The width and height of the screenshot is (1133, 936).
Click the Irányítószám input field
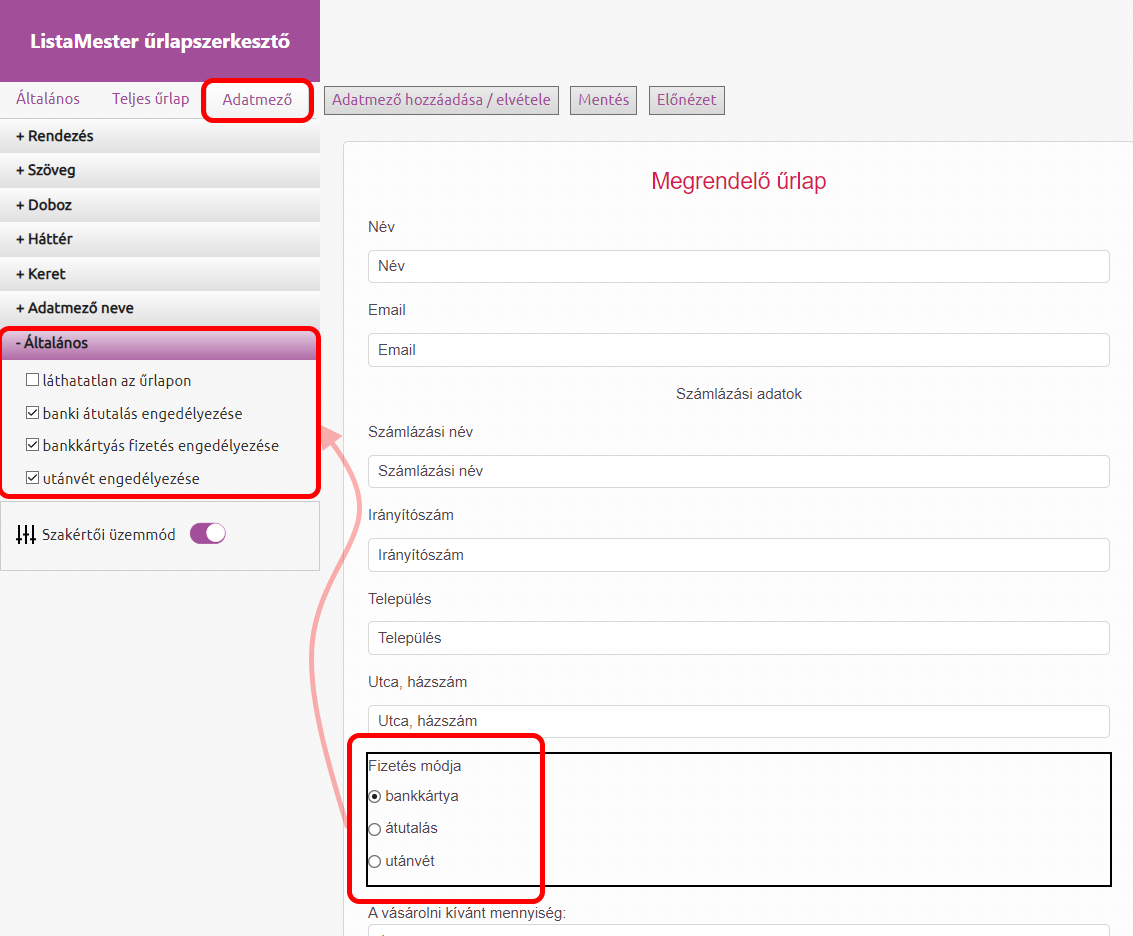coord(738,555)
